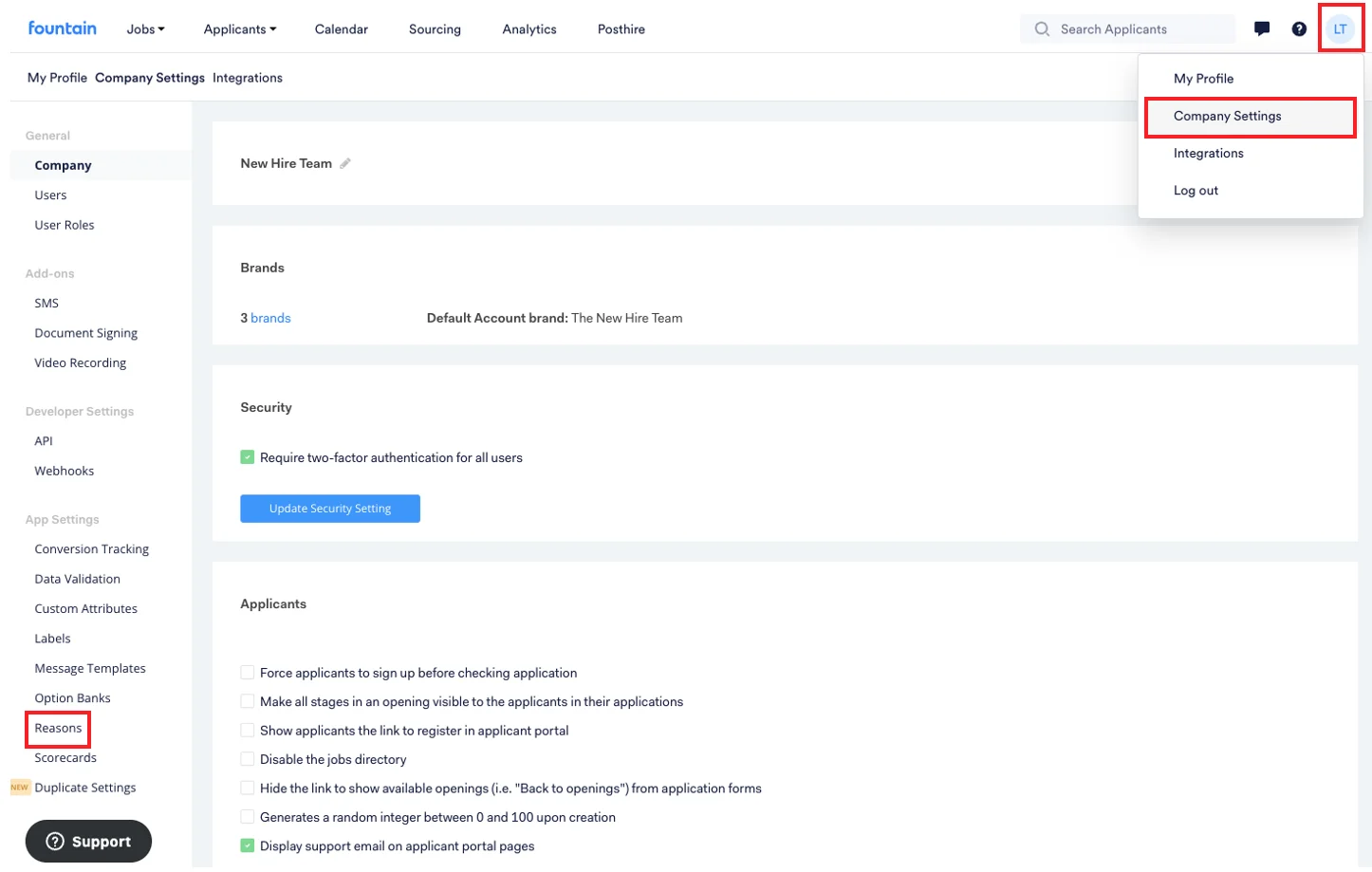The height and width of the screenshot is (872, 1372).
Task: Click the Fountain logo
Action: point(62,28)
